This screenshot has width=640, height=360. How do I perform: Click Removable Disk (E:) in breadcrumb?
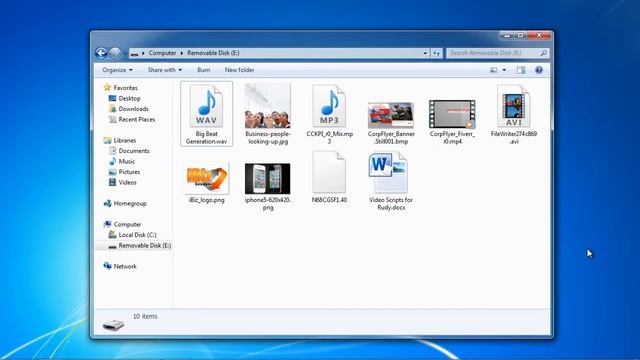(x=213, y=53)
